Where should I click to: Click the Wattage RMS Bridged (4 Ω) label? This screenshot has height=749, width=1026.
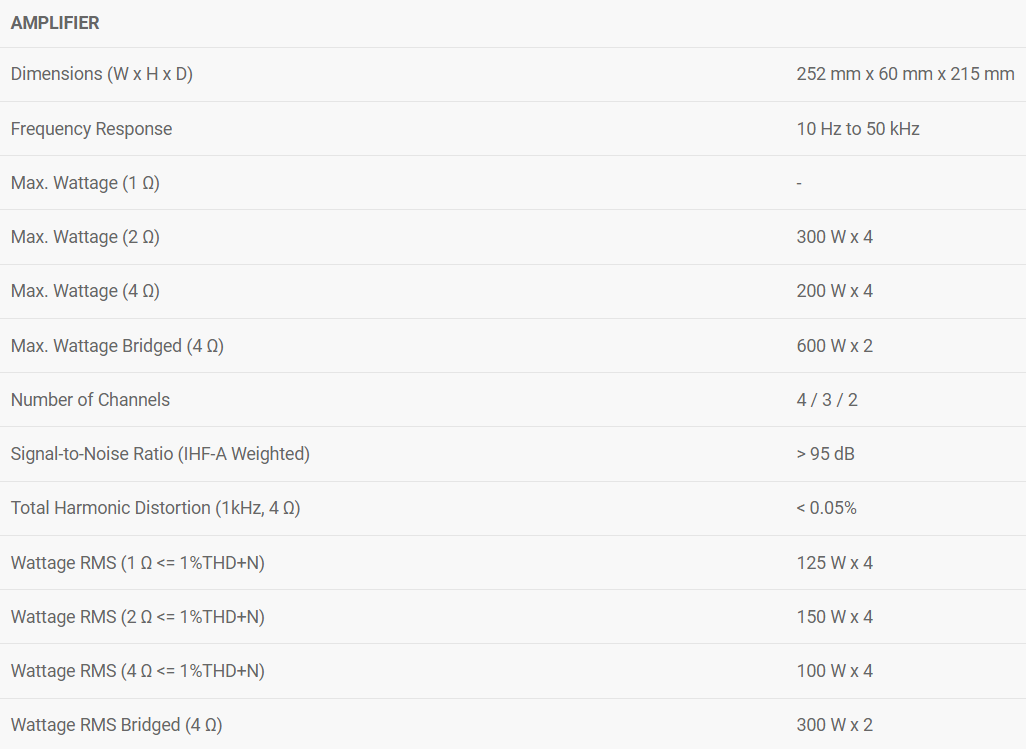[116, 725]
